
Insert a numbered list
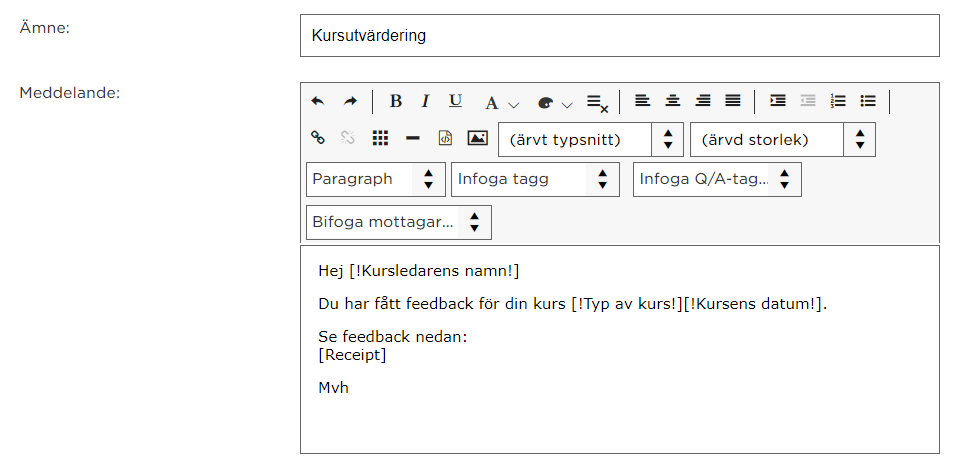[838, 101]
